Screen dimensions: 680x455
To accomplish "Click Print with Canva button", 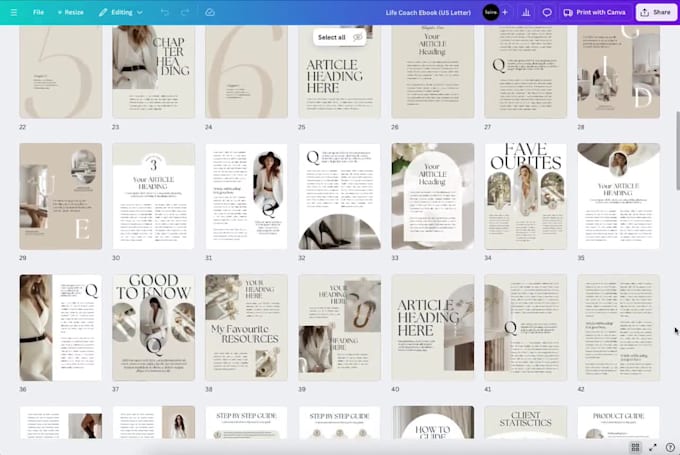I will (595, 12).
